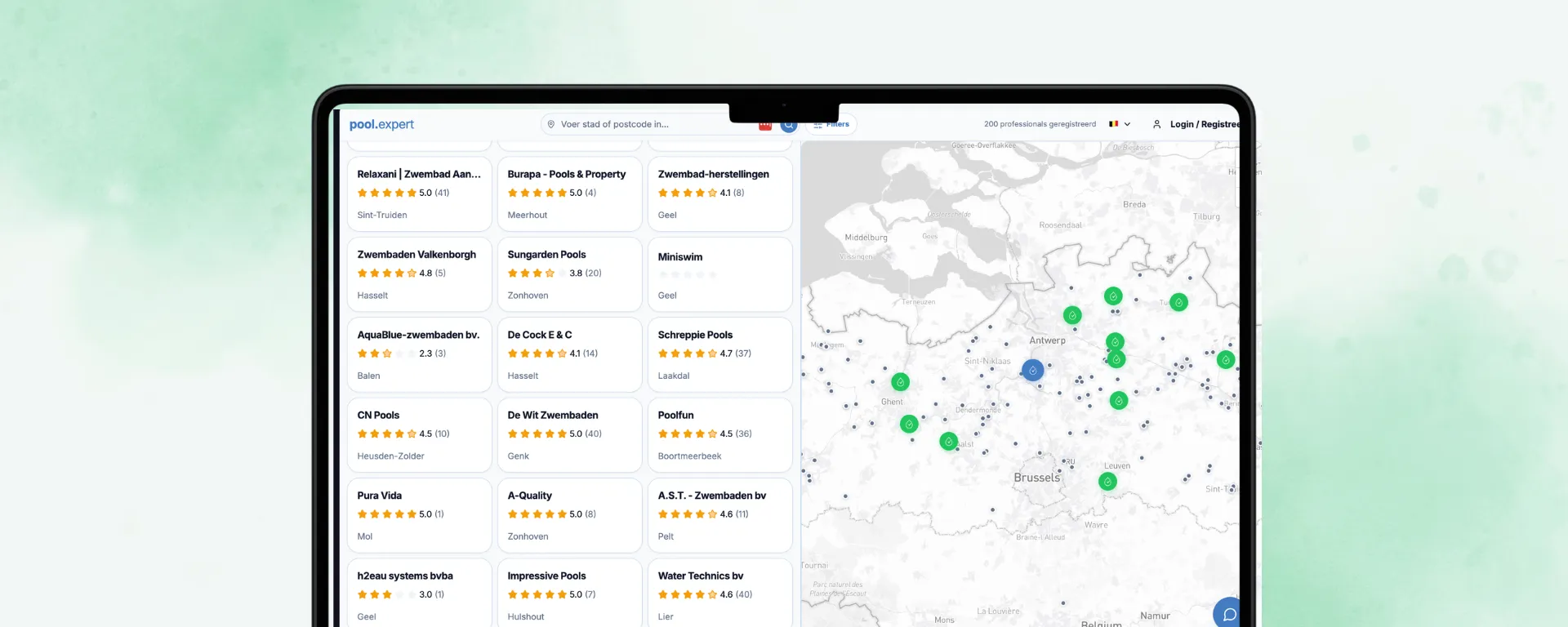Click the user account icon
The height and width of the screenshot is (627, 1568).
(1156, 124)
